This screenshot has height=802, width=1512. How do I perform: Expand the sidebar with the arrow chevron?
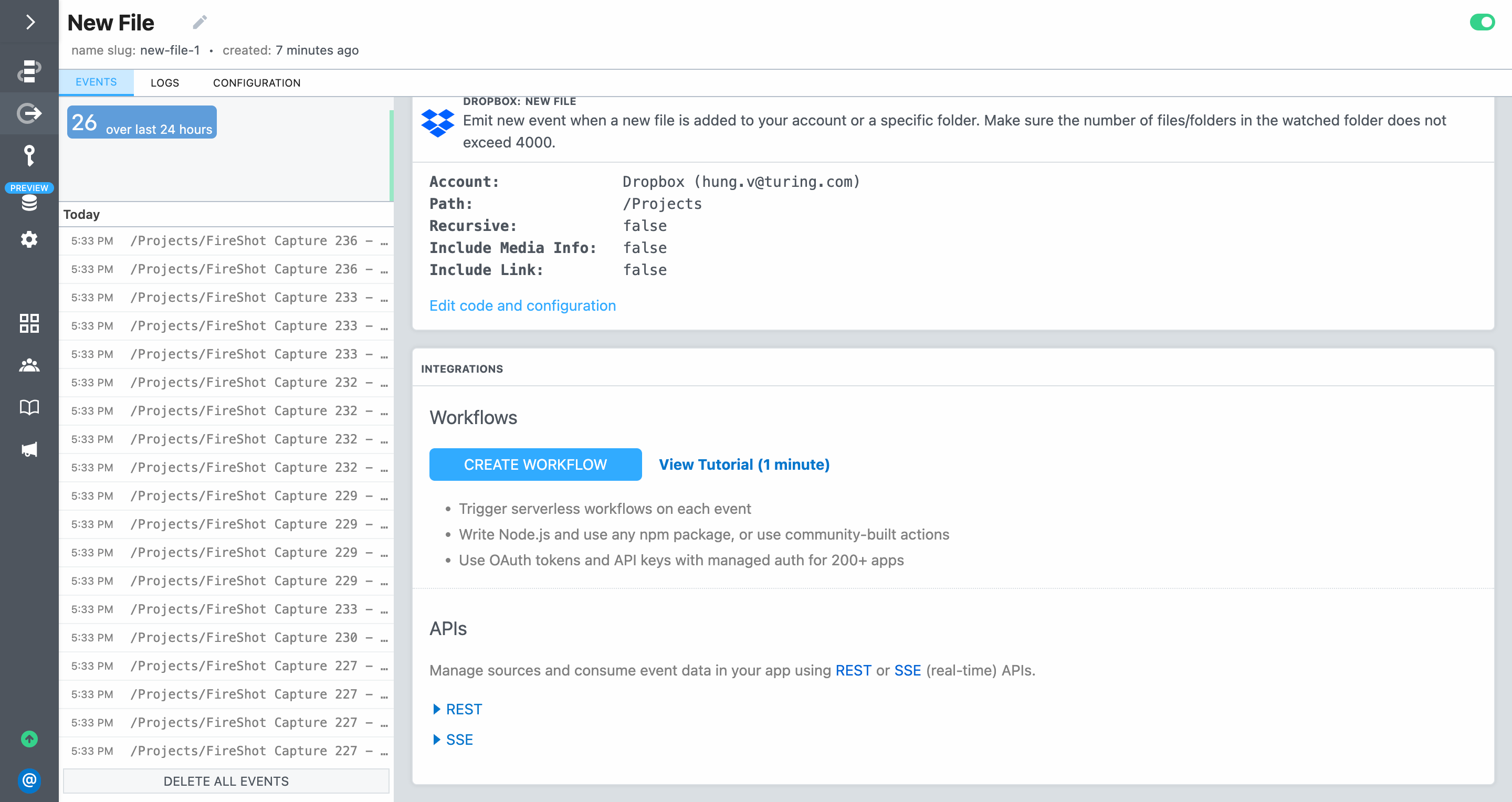(29, 22)
